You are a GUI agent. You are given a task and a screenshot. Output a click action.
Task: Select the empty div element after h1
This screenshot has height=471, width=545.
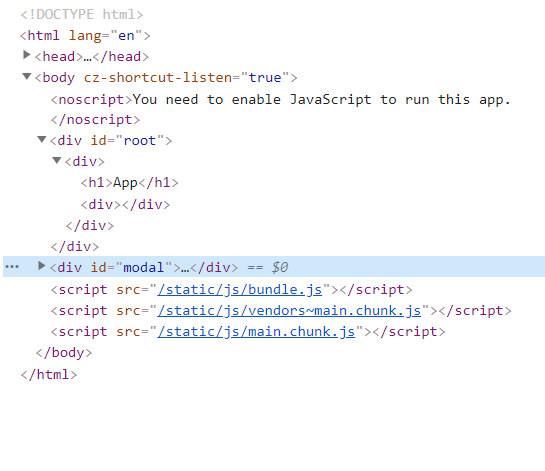coord(125,205)
